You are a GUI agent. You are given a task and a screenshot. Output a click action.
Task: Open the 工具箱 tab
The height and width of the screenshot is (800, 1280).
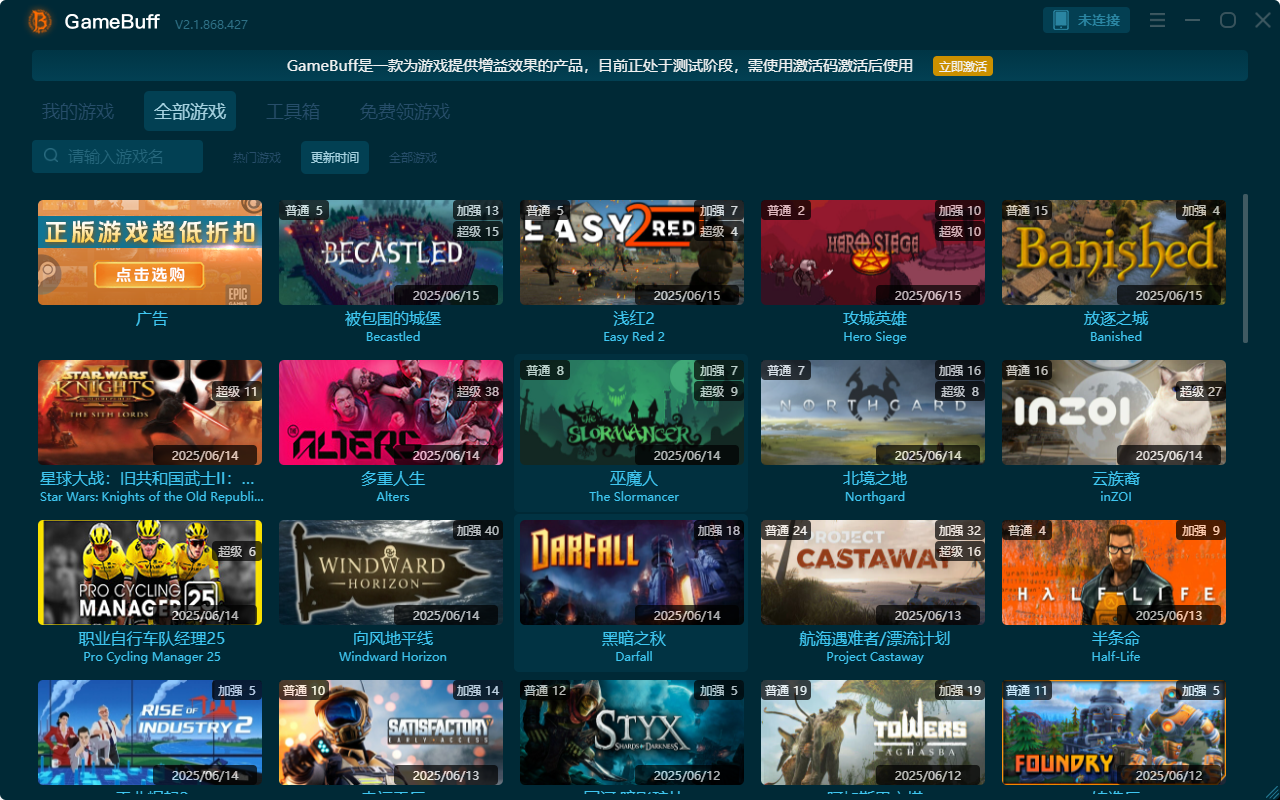pos(292,111)
